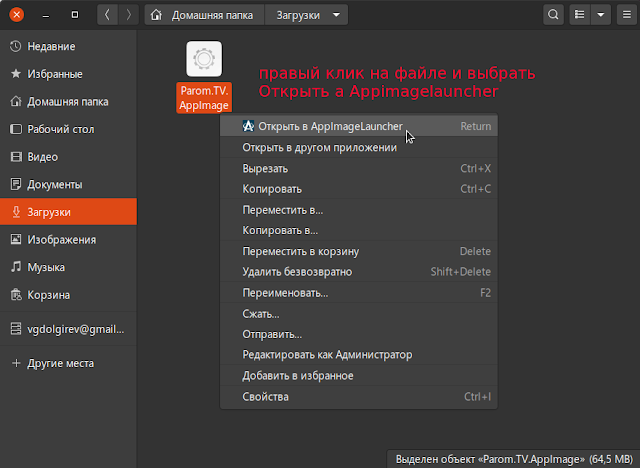Open Музыка in the sidebar
This screenshot has height=468, width=640.
69,267
